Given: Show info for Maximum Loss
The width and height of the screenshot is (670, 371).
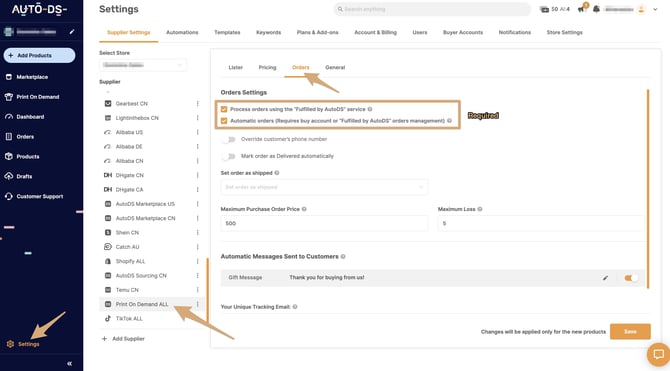Looking at the screenshot, I should [480, 209].
